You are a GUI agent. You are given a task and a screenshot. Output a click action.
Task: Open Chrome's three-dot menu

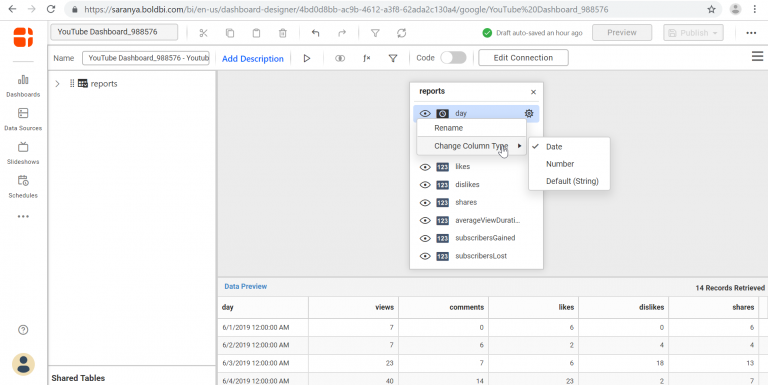coord(755,9)
